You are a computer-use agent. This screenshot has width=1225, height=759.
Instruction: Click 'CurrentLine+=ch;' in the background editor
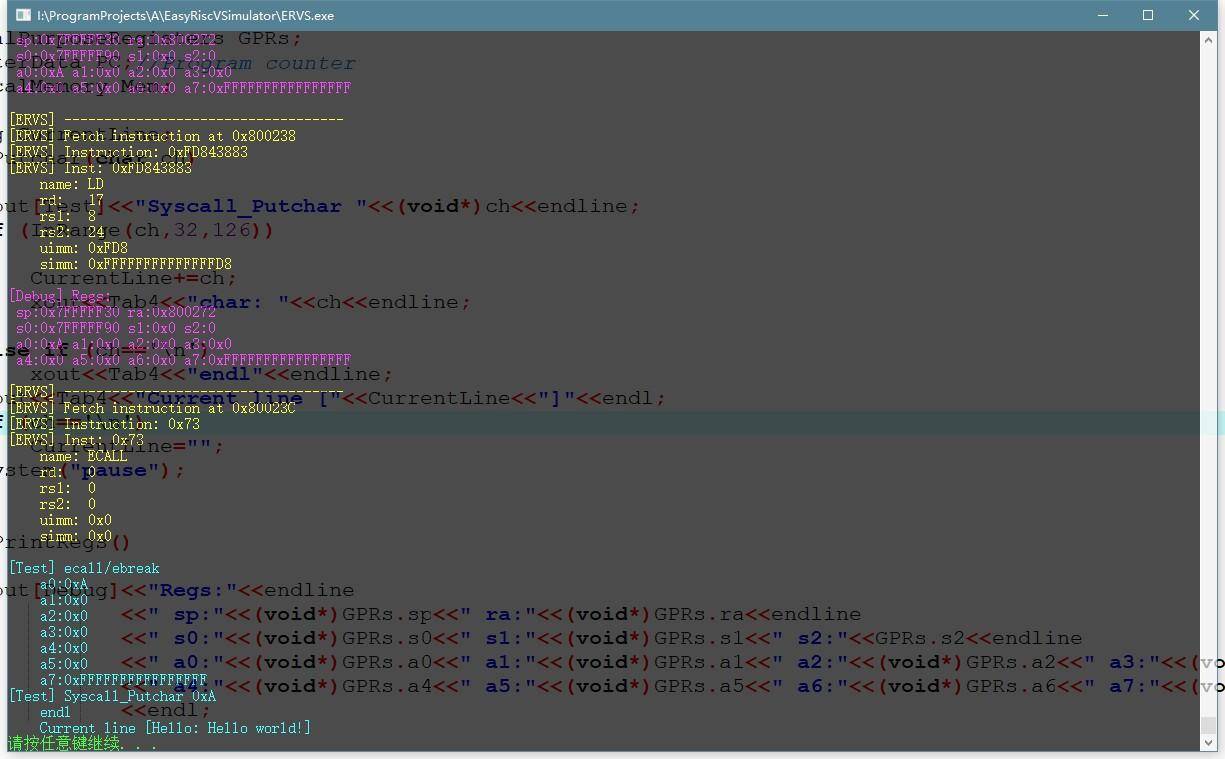point(133,278)
